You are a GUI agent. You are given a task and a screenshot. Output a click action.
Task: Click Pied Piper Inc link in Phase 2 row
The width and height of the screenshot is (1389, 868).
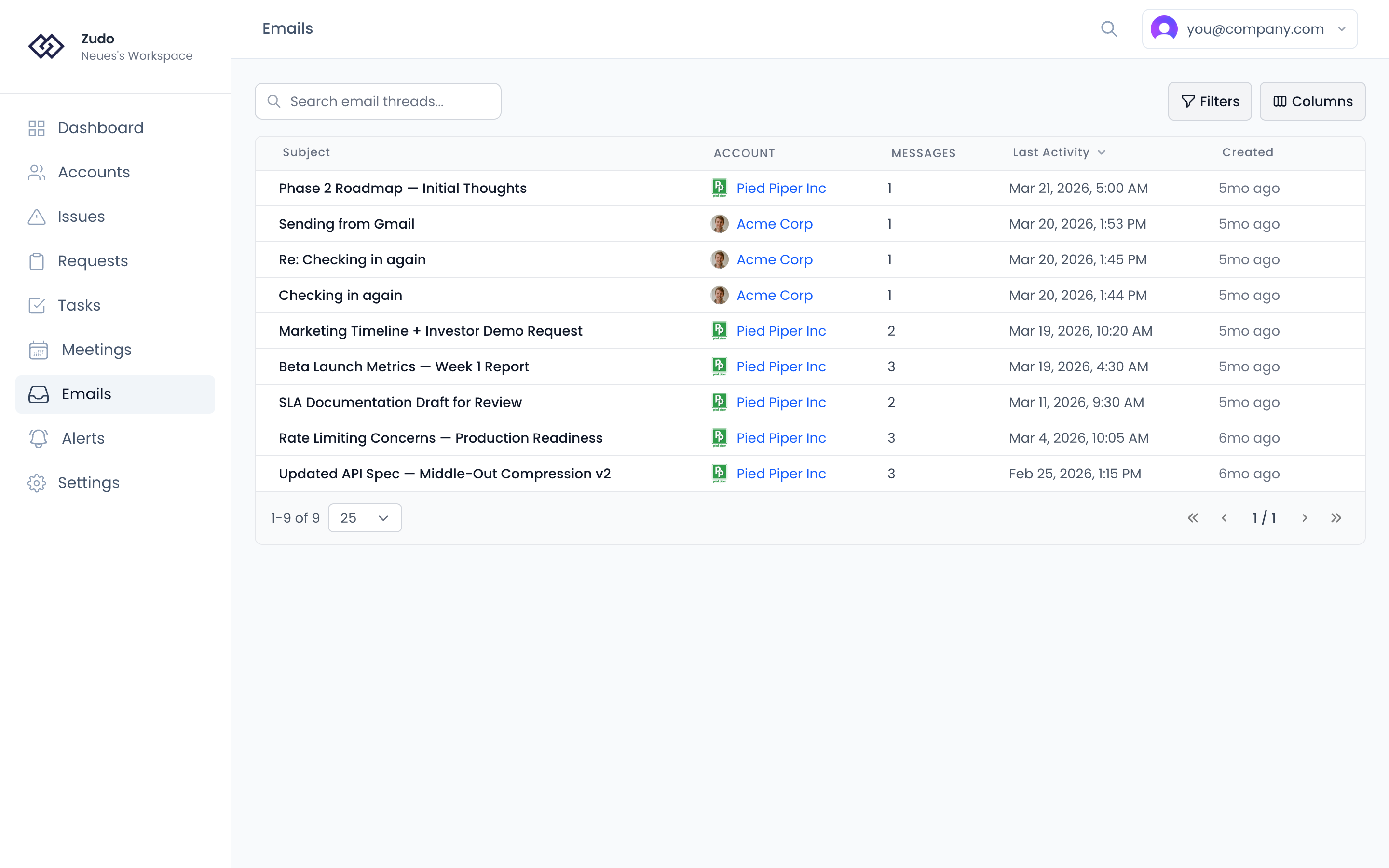pyautogui.click(x=781, y=188)
